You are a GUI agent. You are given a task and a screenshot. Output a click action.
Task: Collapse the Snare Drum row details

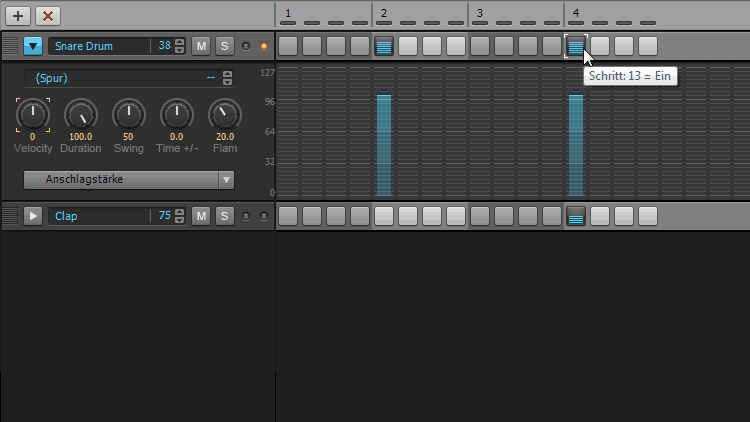pos(33,46)
